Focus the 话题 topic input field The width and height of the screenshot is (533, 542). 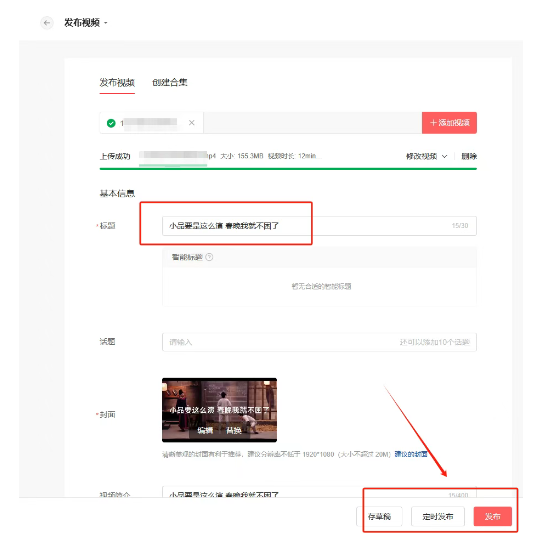319,342
